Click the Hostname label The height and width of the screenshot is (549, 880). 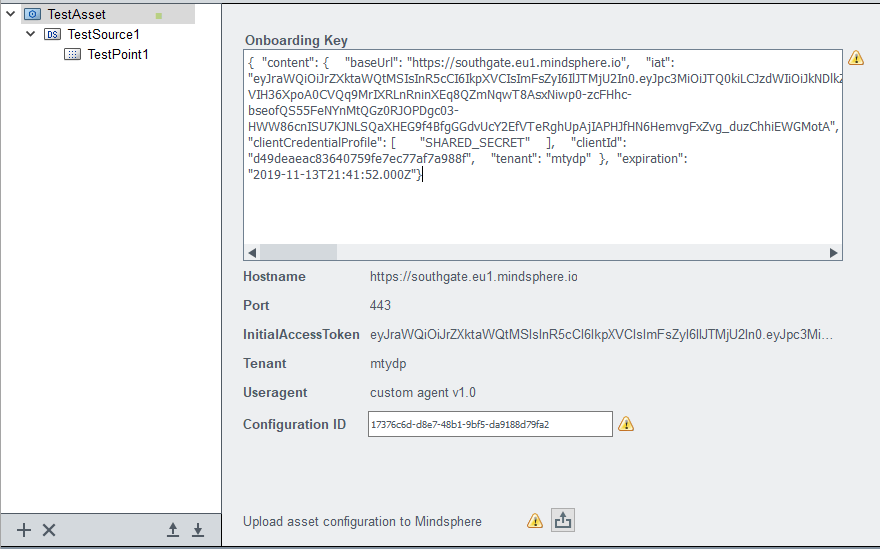(274, 277)
